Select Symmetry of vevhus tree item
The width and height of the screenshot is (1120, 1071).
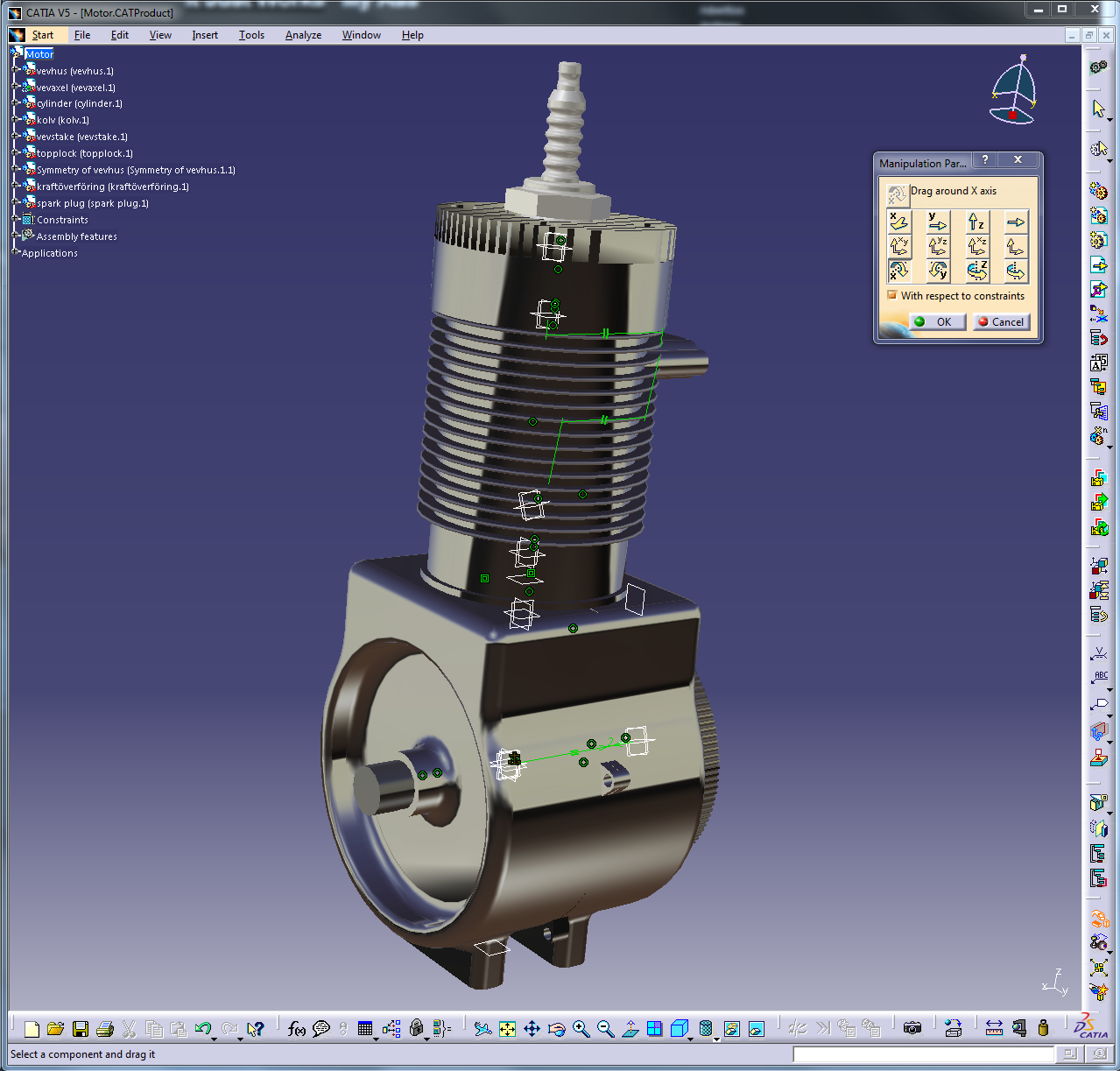tap(136, 170)
